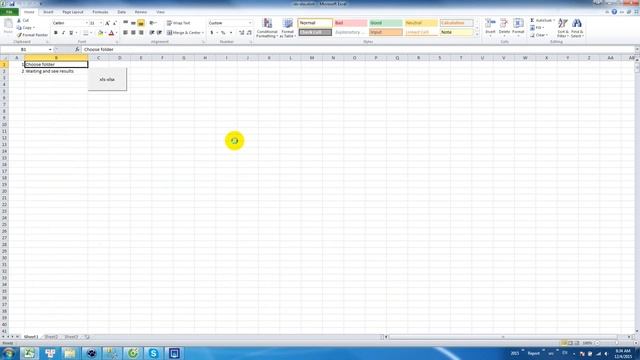The image size is (640, 360).
Task: Switch to the Insert tab
Action: point(48,12)
